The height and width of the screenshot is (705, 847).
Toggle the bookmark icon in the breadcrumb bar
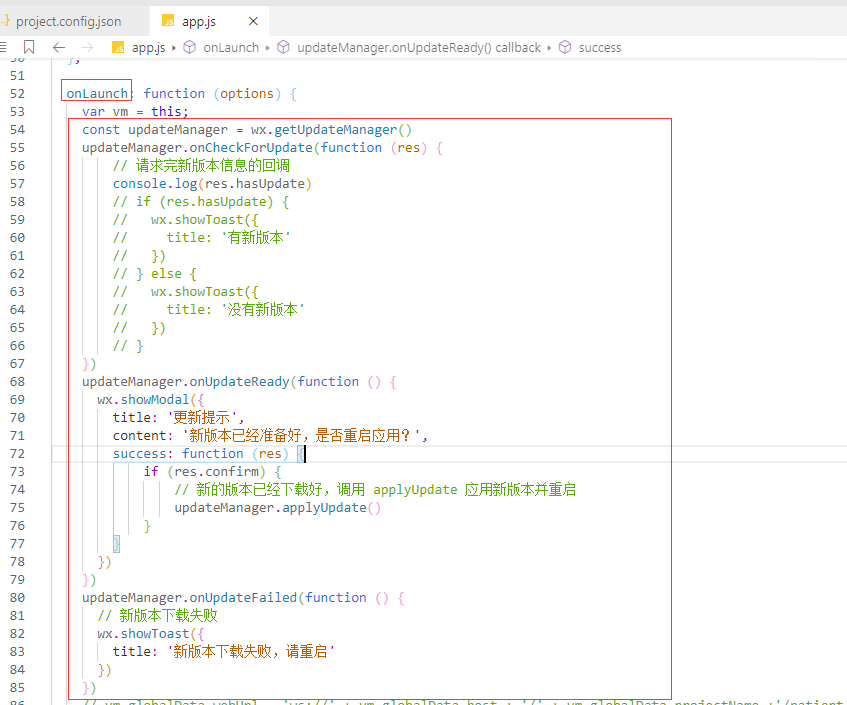pyautogui.click(x=29, y=48)
